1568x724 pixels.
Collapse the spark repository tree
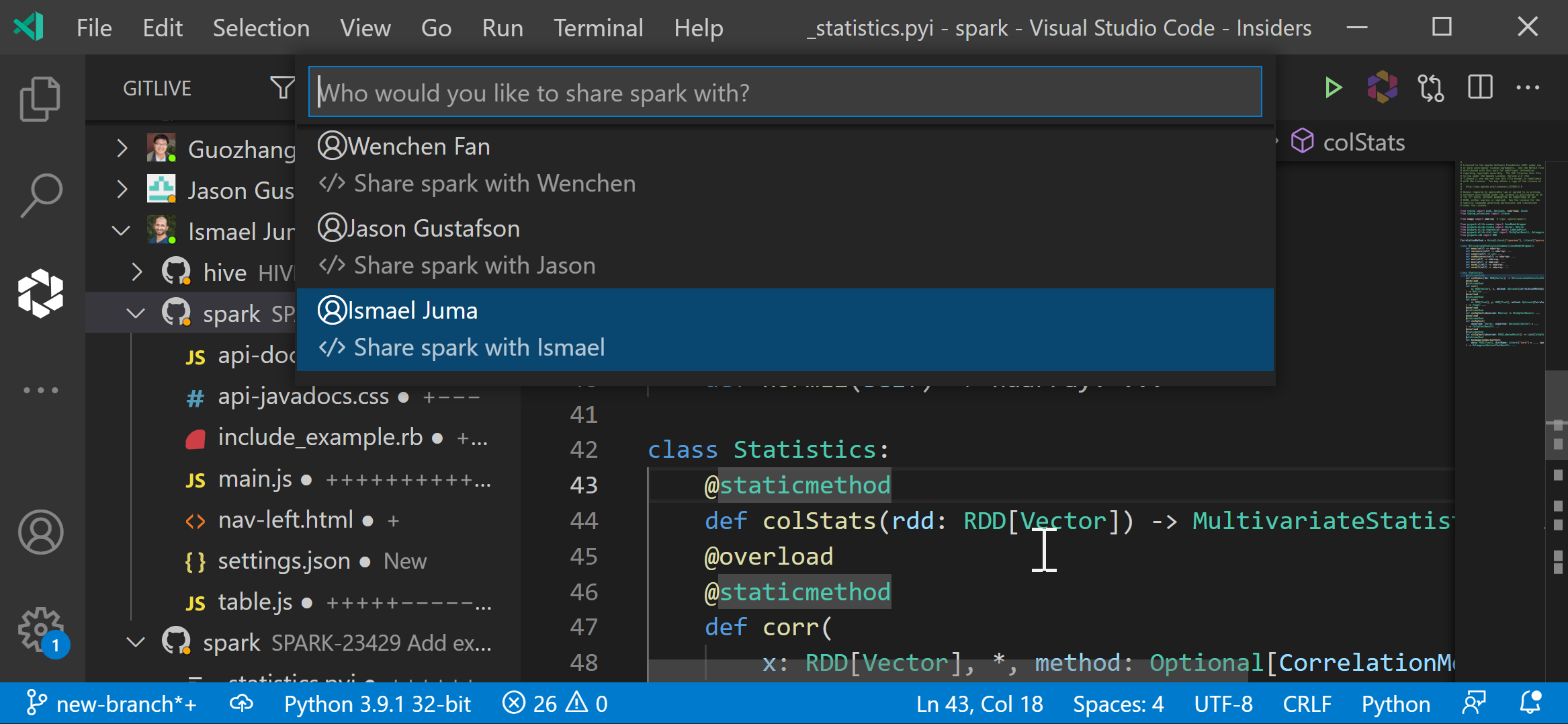point(136,313)
